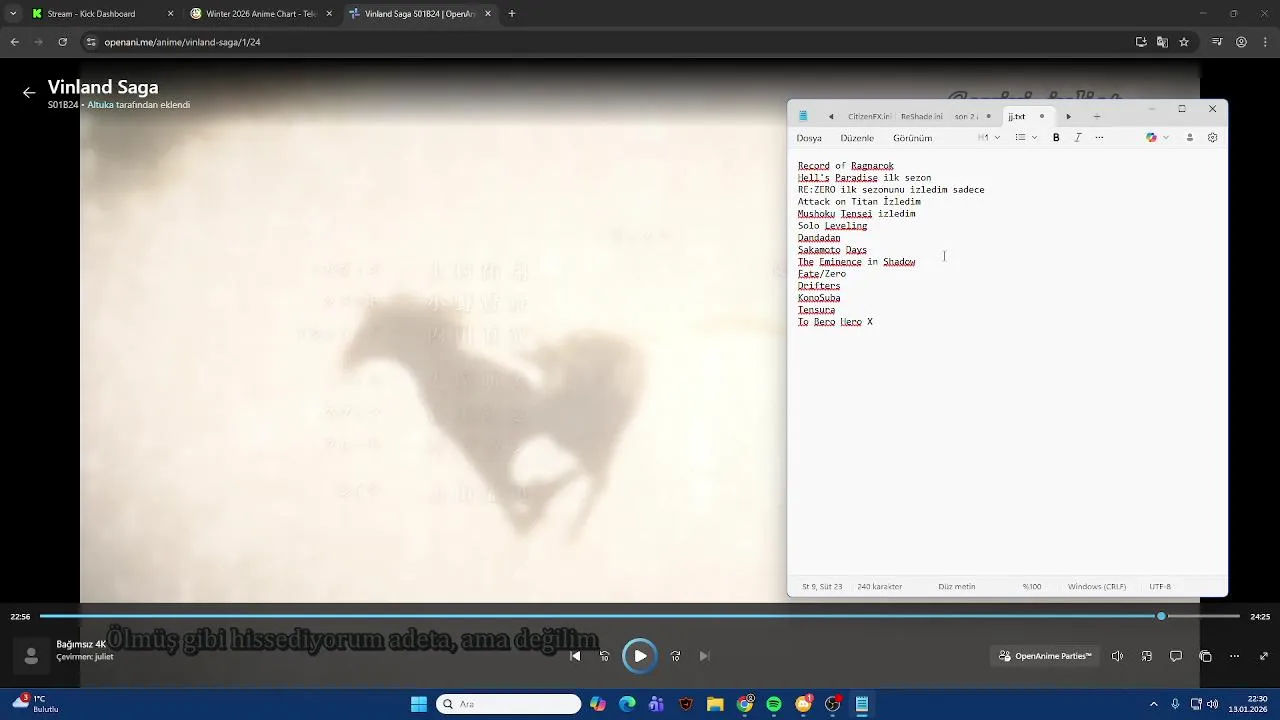Screen dimensions: 1280x720
Task: Open the Chrome tab search dropdown
Action: [12, 14]
